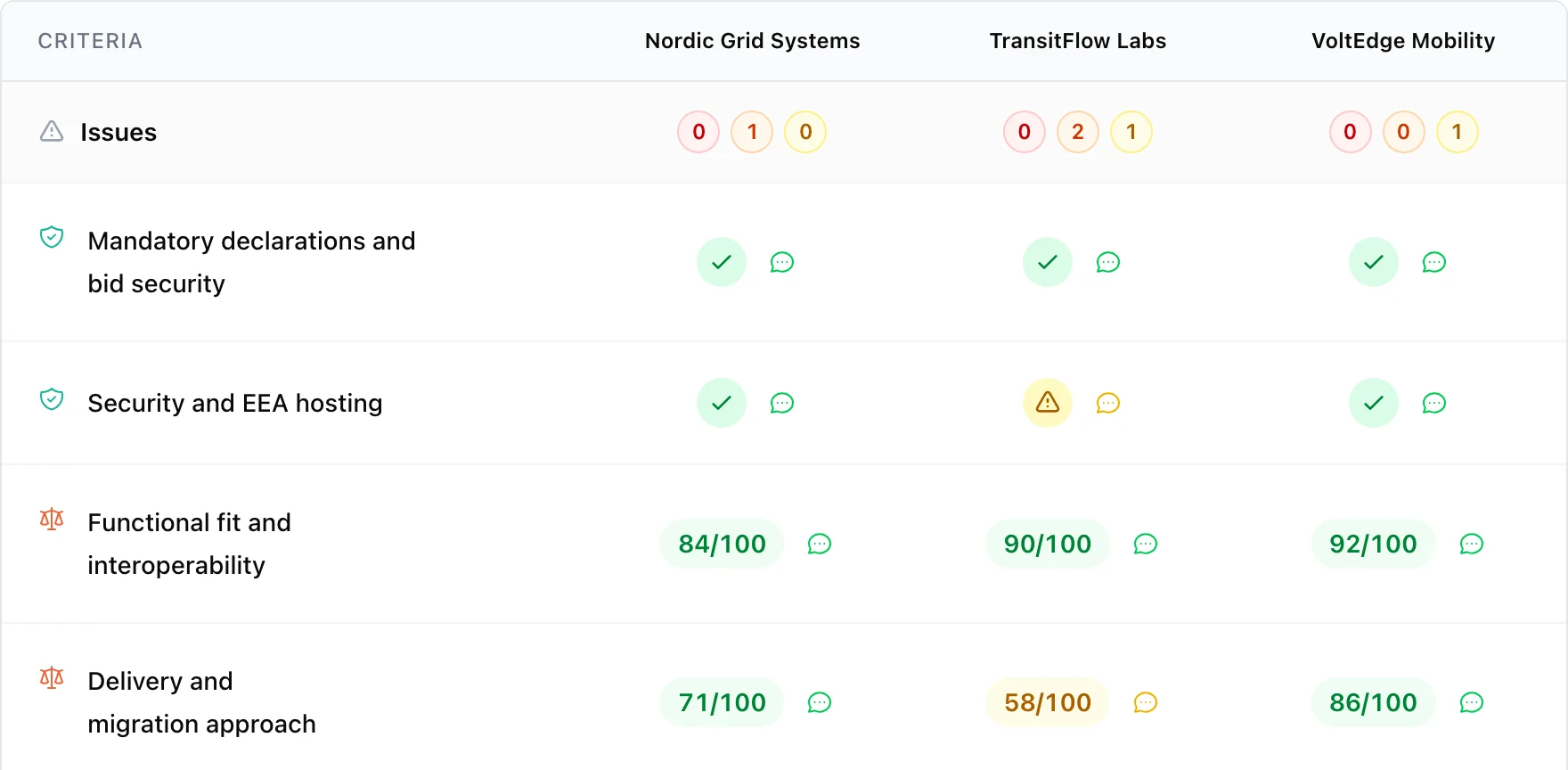Click VoltEdge Mobility 92/100 score
The width and height of the screenshot is (1568, 770).
point(1374,544)
